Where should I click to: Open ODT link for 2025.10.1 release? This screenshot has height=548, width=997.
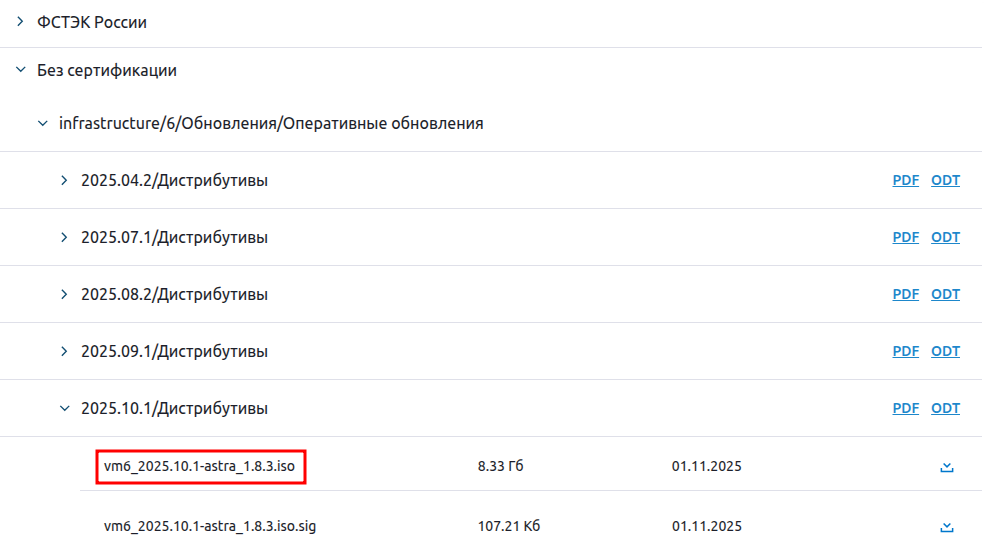point(945,409)
